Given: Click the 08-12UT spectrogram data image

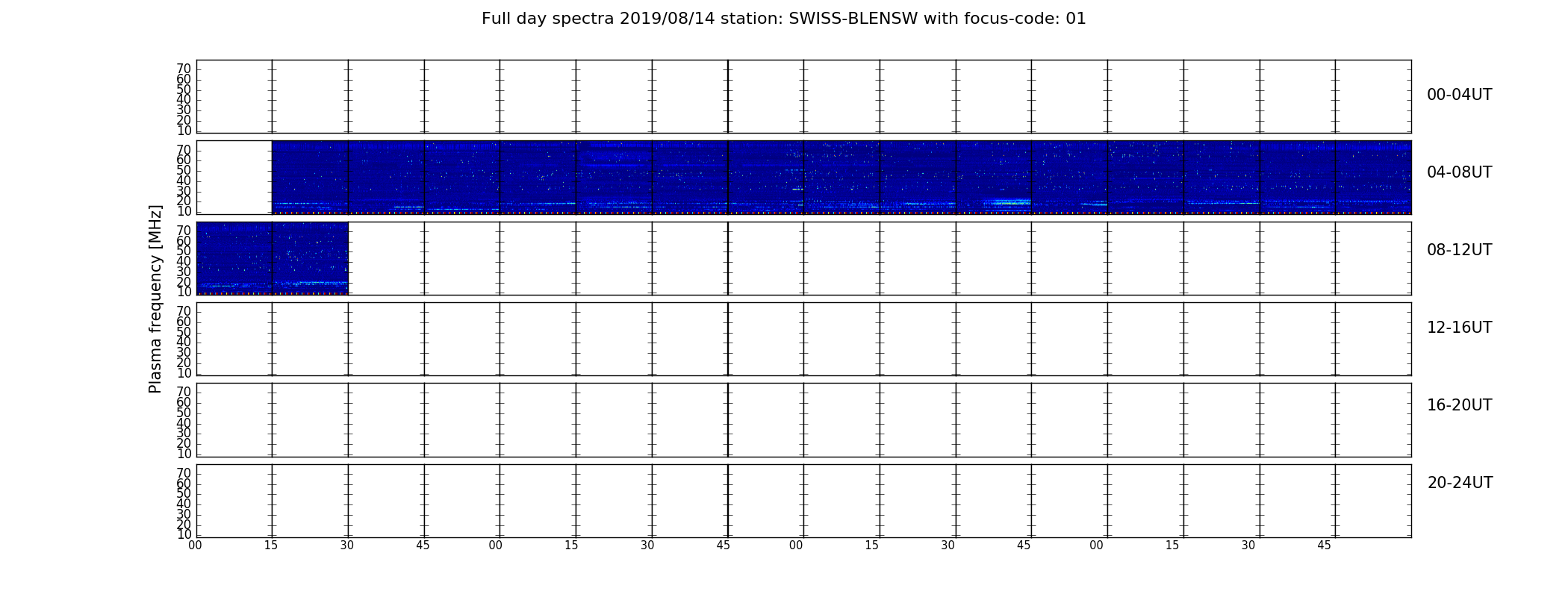Looking at the screenshot, I should point(273,258).
